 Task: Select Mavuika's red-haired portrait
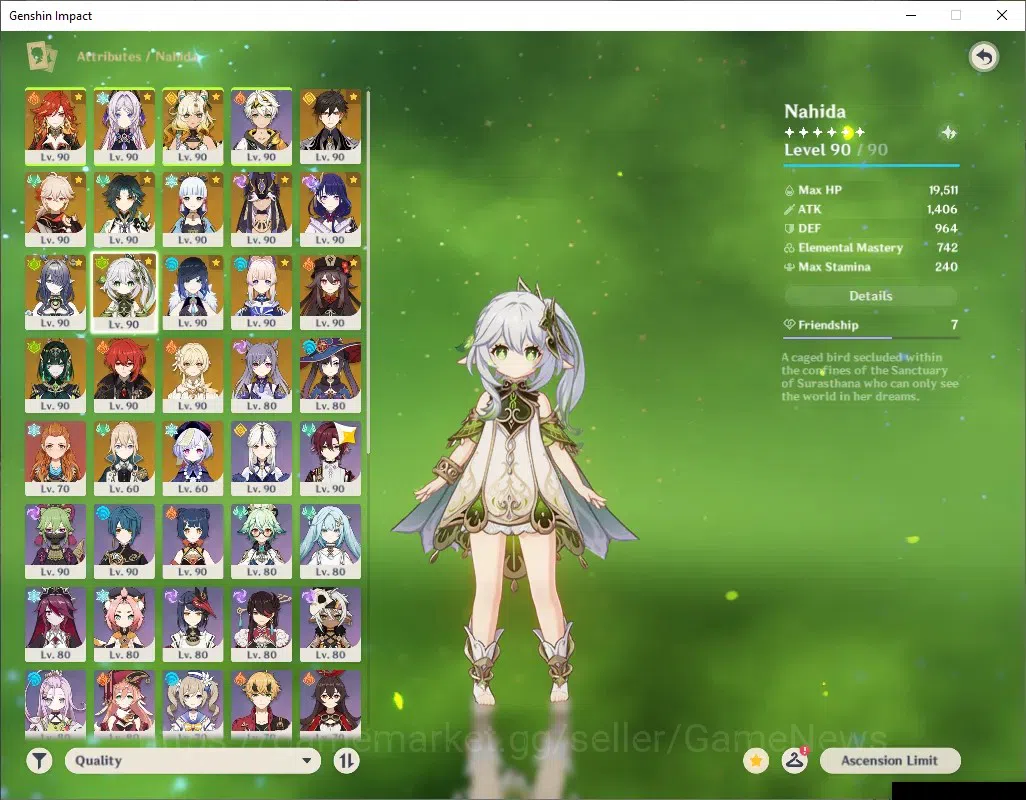point(56,126)
